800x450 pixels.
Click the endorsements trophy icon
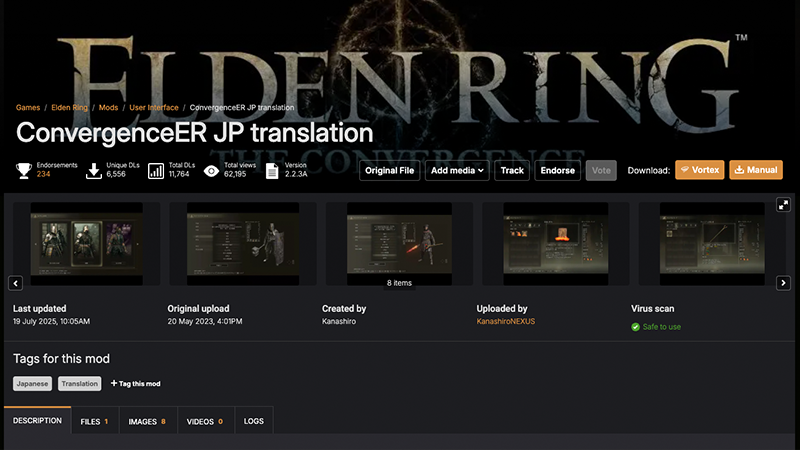tap(24, 170)
